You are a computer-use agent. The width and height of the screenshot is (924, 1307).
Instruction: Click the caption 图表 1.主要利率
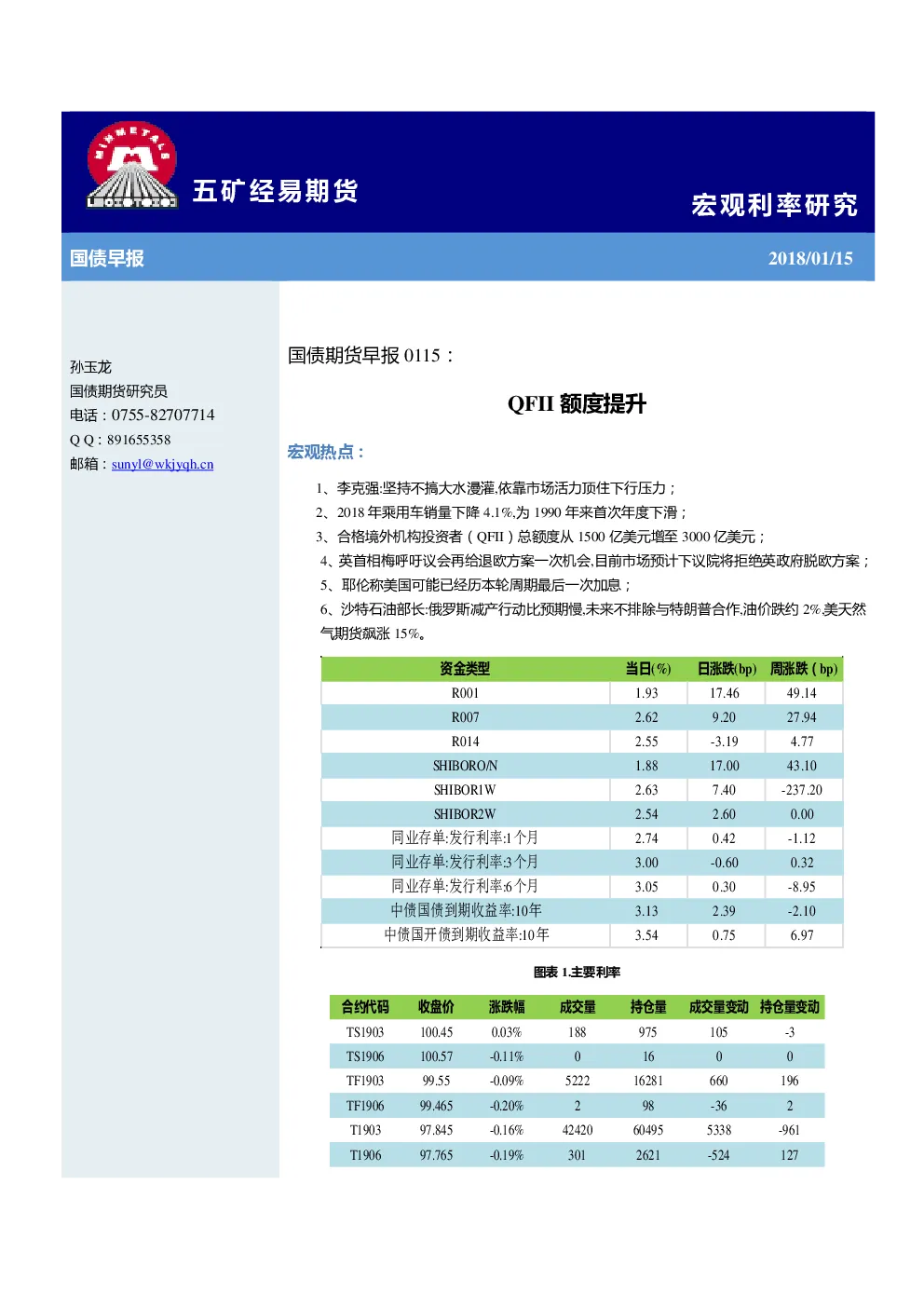point(577,972)
